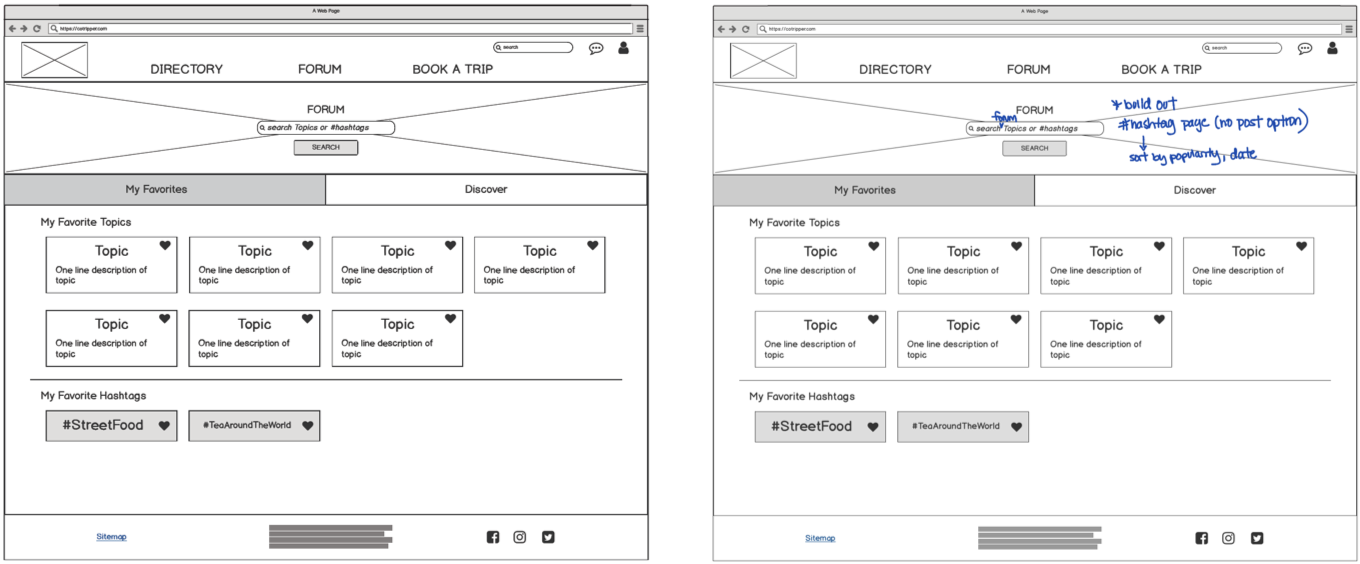The image size is (1360, 564).
Task: Click the Instagram icon in left wireframe footer
Action: coord(520,537)
